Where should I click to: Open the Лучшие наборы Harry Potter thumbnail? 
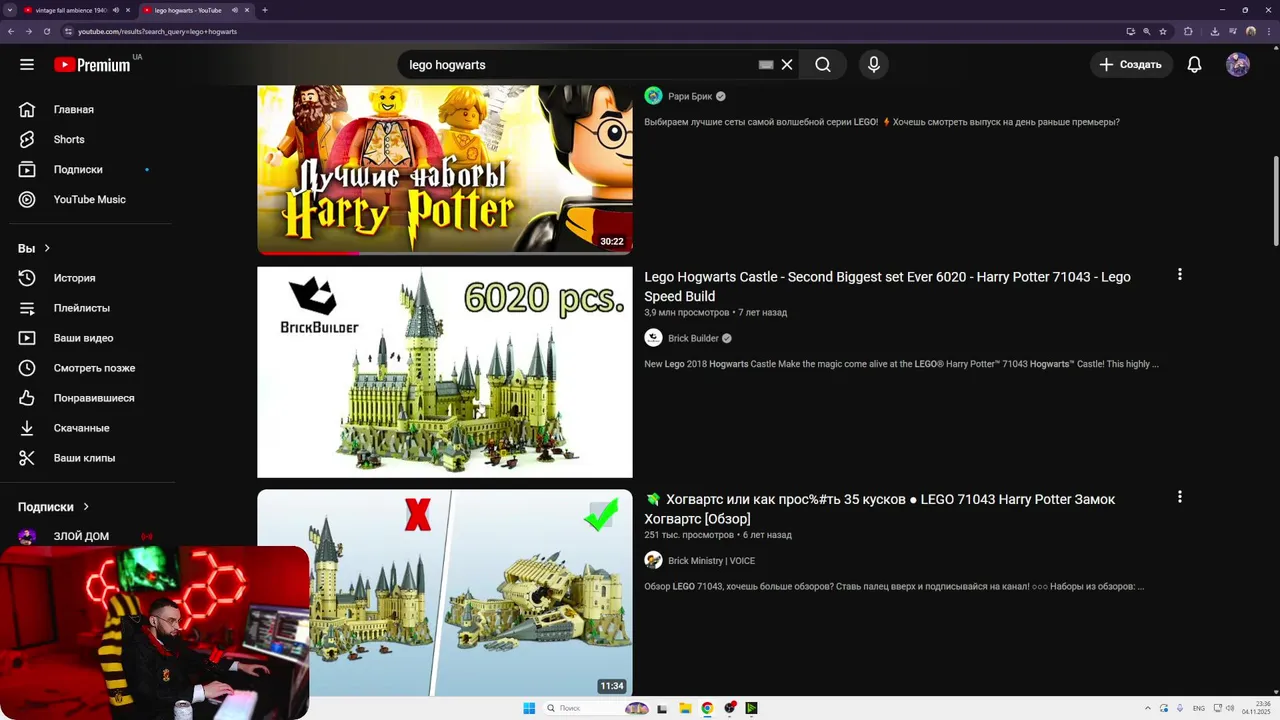coord(445,169)
